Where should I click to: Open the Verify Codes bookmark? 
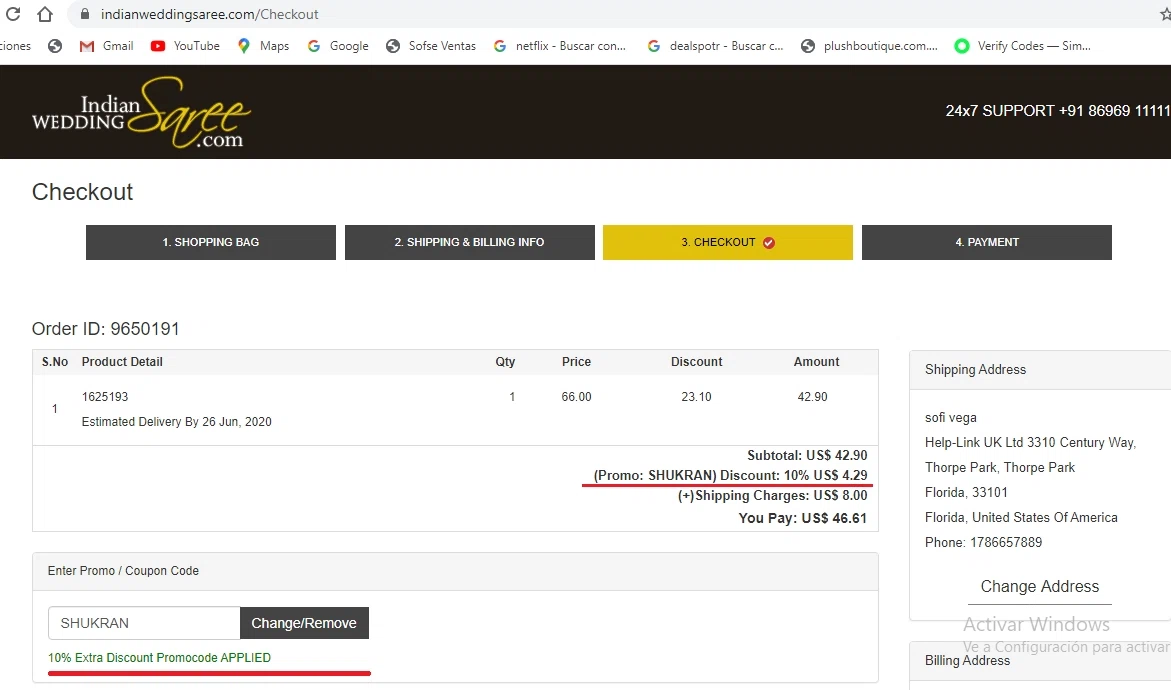point(1023,46)
